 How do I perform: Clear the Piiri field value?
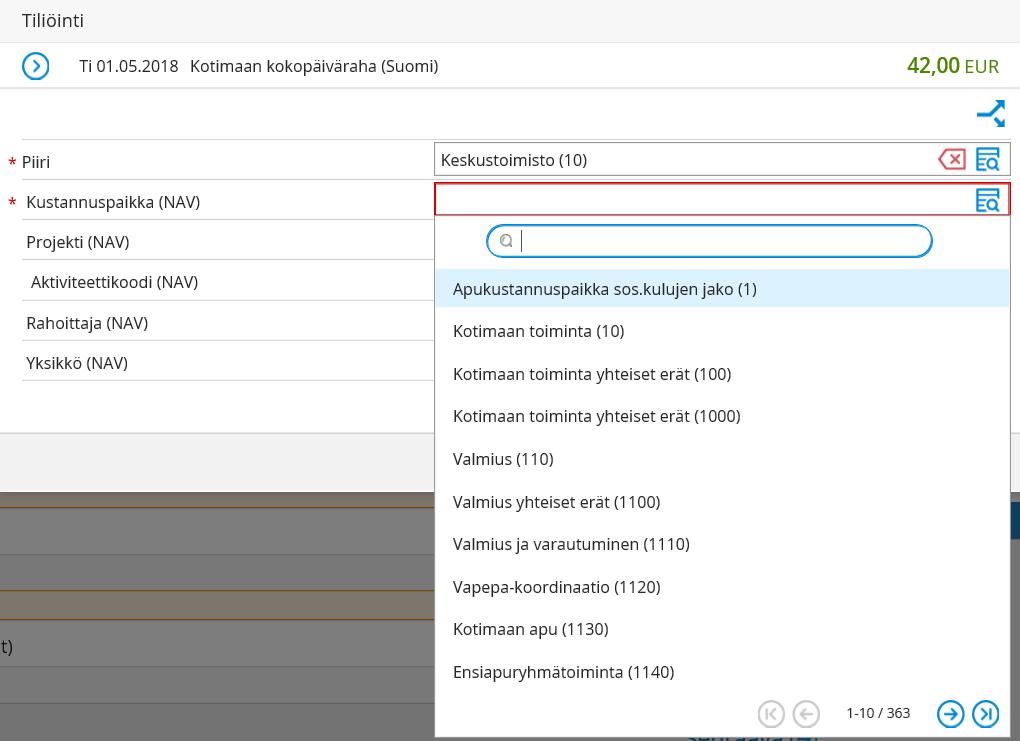952,159
